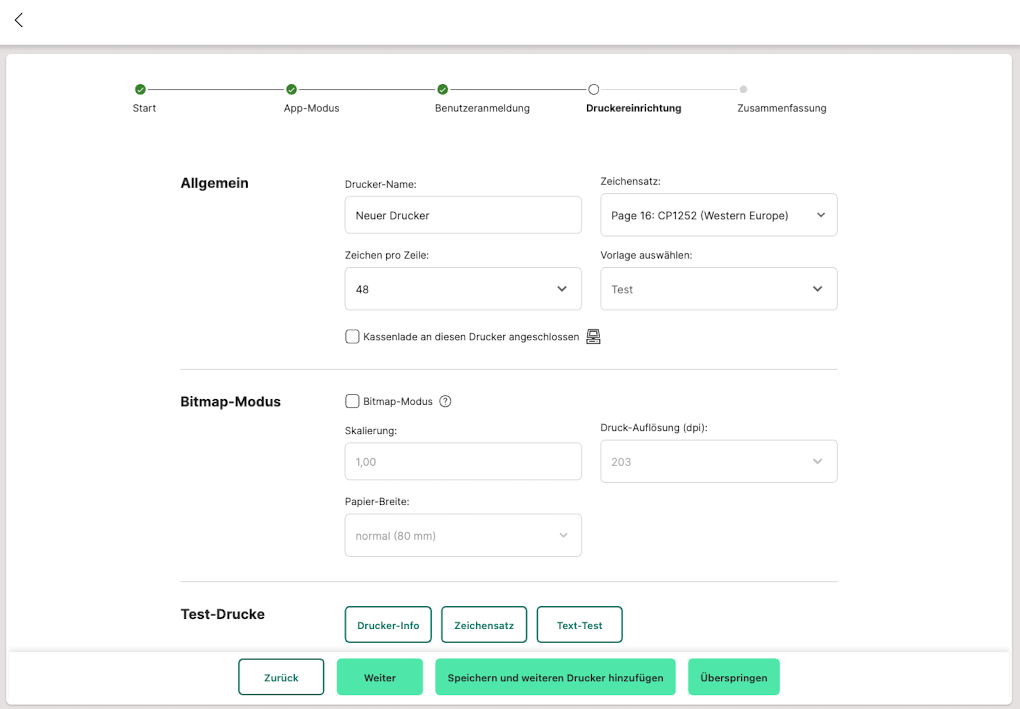This screenshot has width=1020, height=709.
Task: Open the Vorlage auswählen dropdown
Action: point(718,289)
